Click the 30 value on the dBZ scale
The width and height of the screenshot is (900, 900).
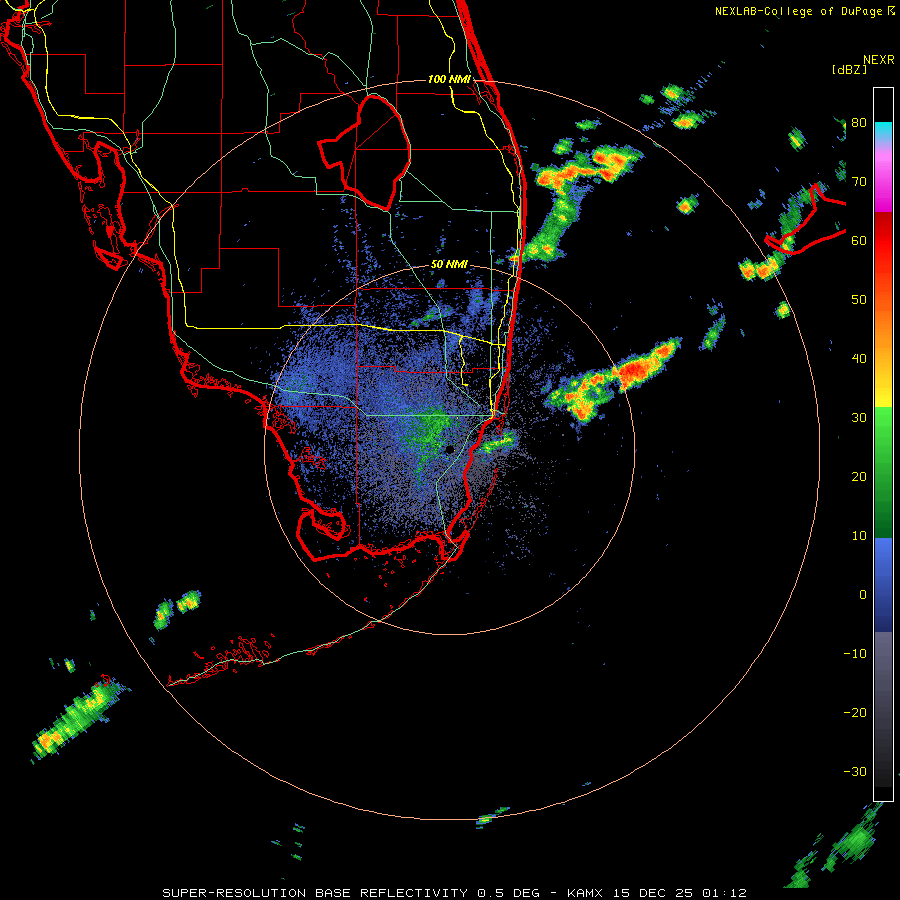[x=859, y=418]
